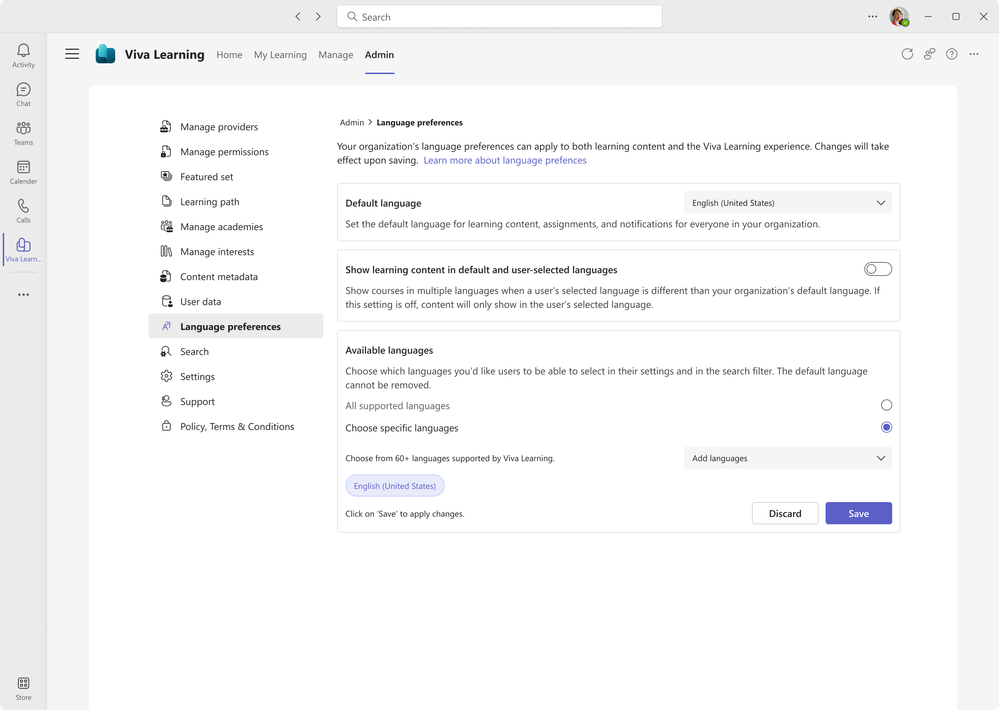Image resolution: width=999 pixels, height=710 pixels.
Task: Select Viva Learning app in left rail
Action: click(24, 250)
